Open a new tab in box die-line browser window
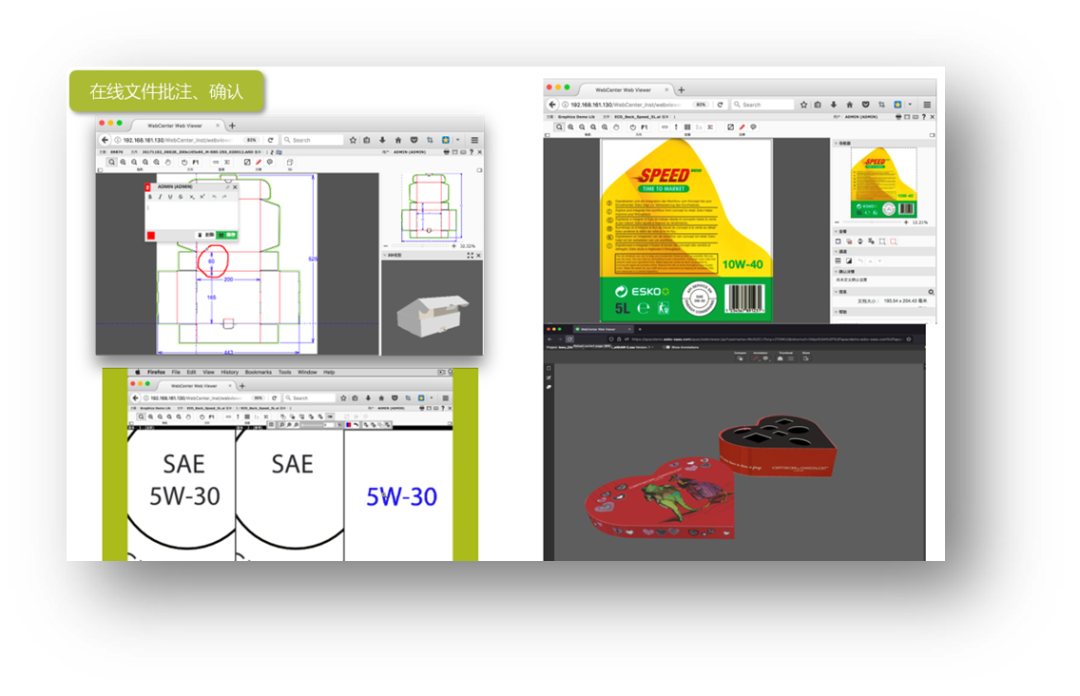The height and width of the screenshot is (696, 1080). pyautogui.click(x=232, y=126)
